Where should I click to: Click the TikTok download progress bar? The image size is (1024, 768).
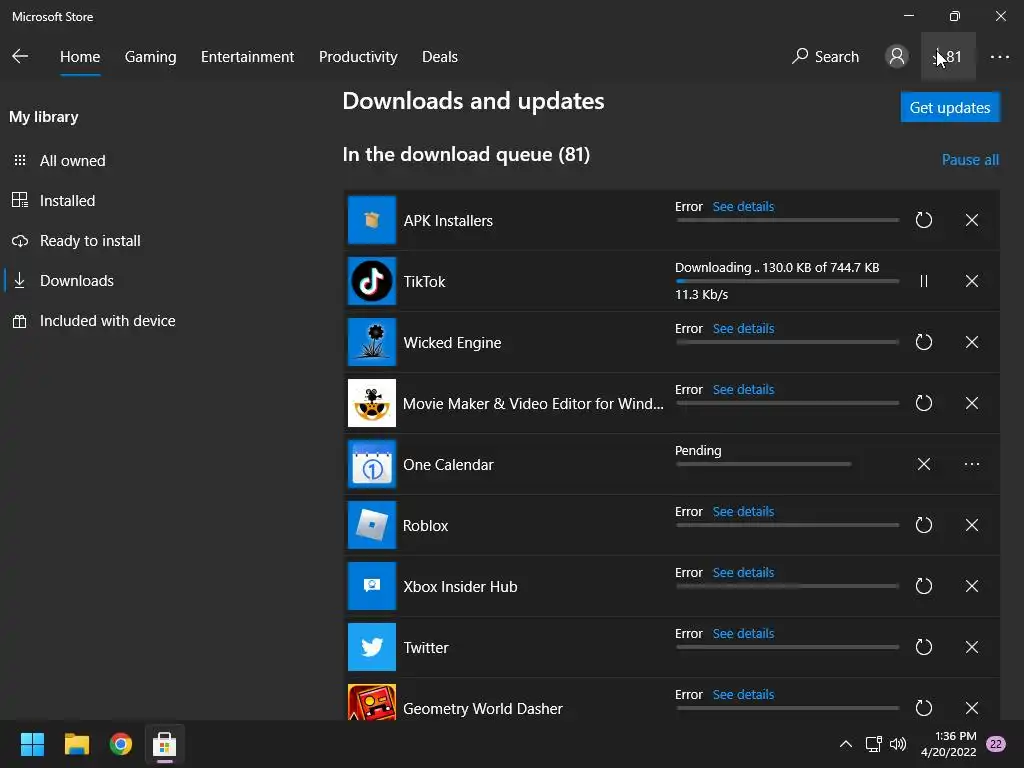coord(788,281)
